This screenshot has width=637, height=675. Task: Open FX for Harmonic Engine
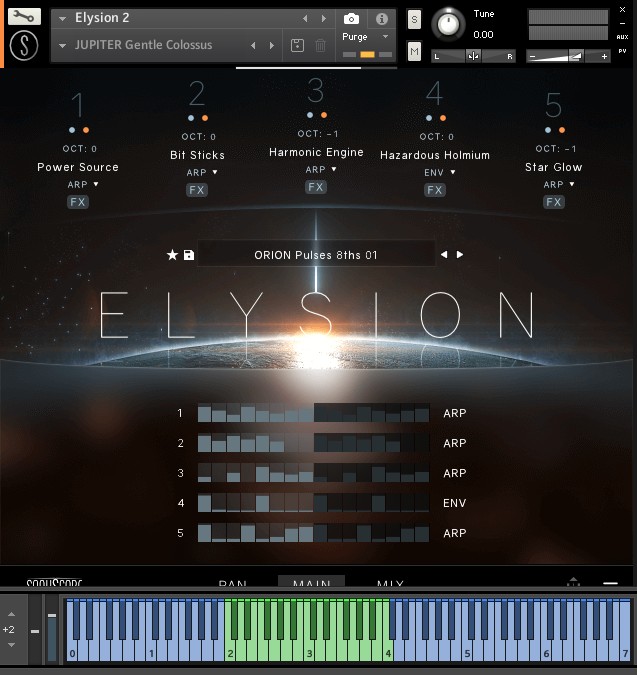315,187
